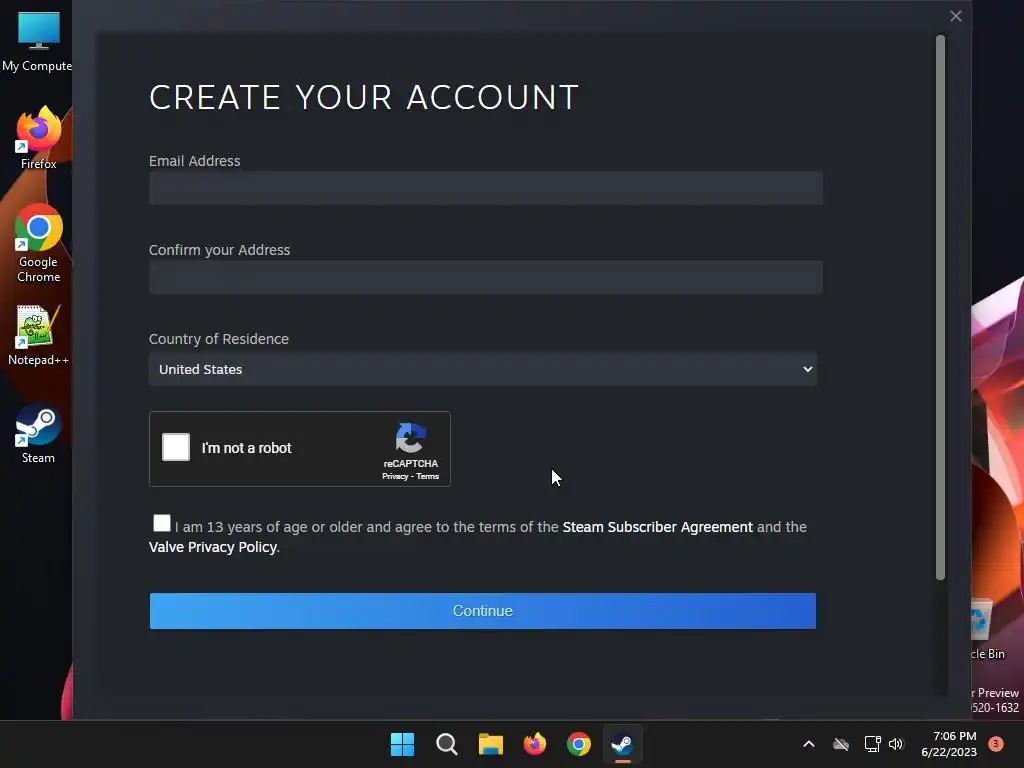Check the I'm not a robot box
This screenshot has height=768, width=1024.
pos(176,447)
